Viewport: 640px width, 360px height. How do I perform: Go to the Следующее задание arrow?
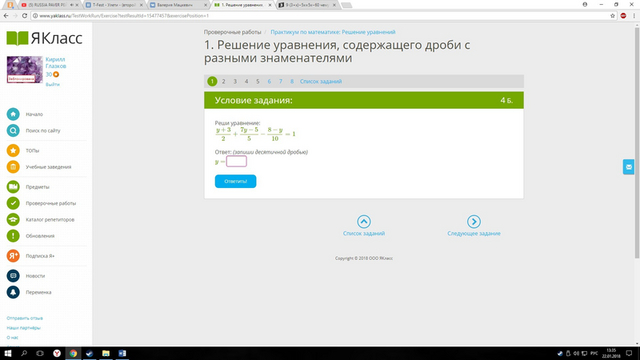(473, 221)
